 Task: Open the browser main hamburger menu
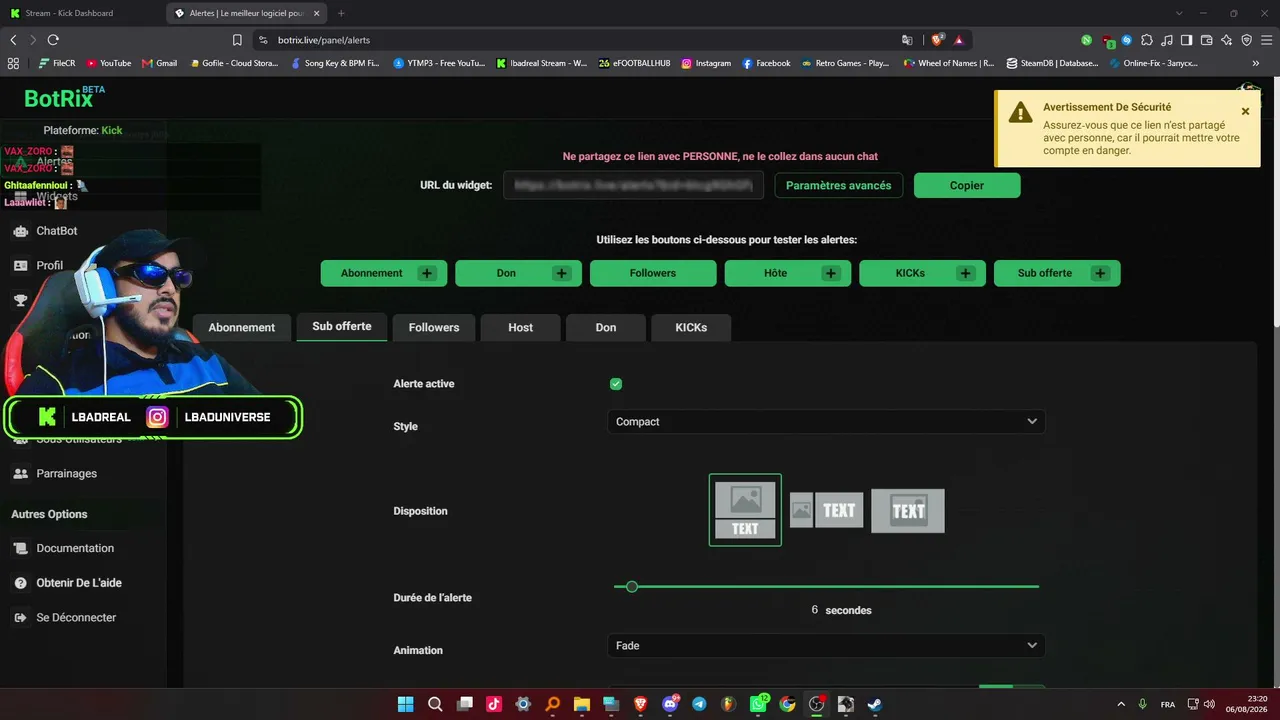pyautogui.click(x=1267, y=40)
